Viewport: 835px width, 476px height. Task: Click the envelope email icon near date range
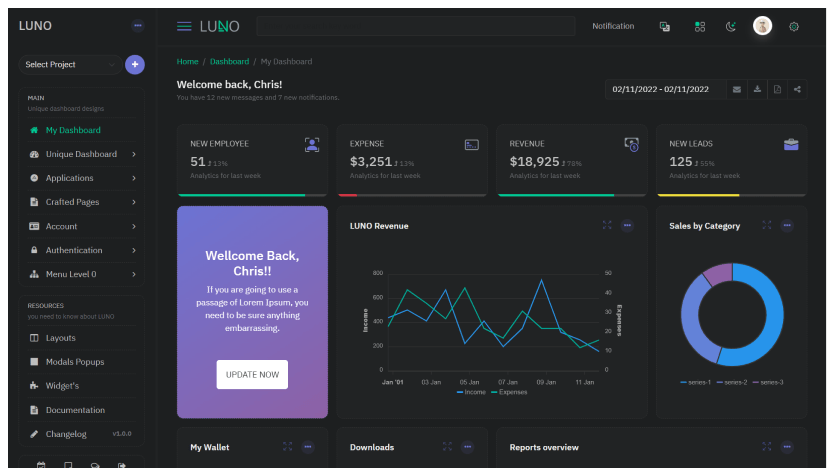tap(737, 89)
